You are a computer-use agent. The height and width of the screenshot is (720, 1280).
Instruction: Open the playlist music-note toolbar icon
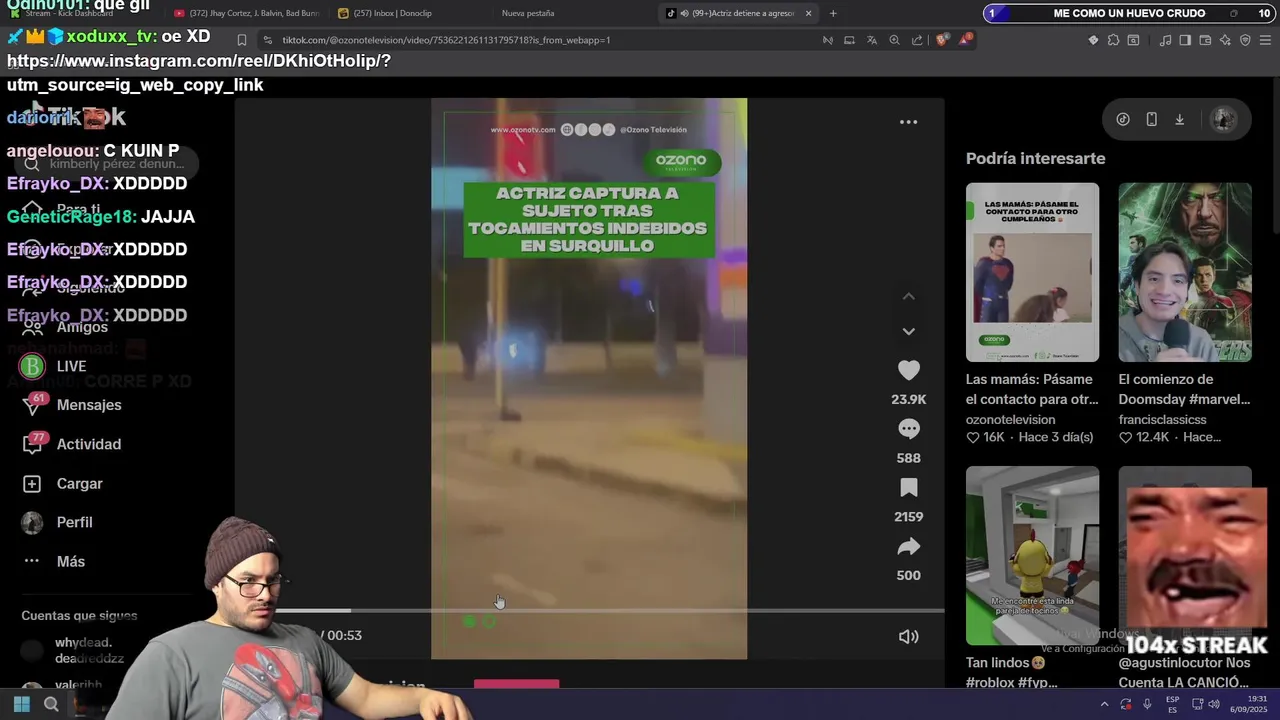1165,40
